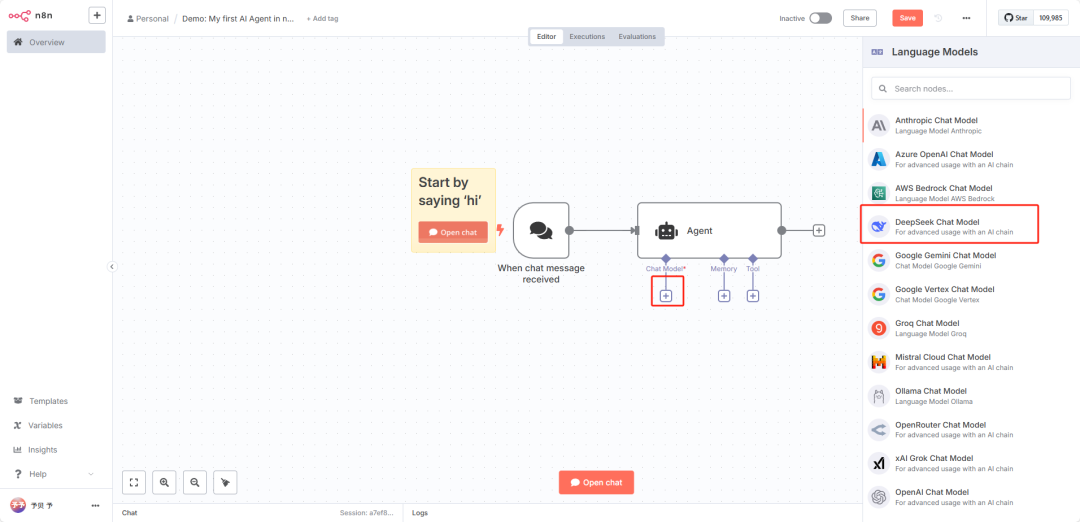
Task: Click the Share button
Action: pos(860,18)
